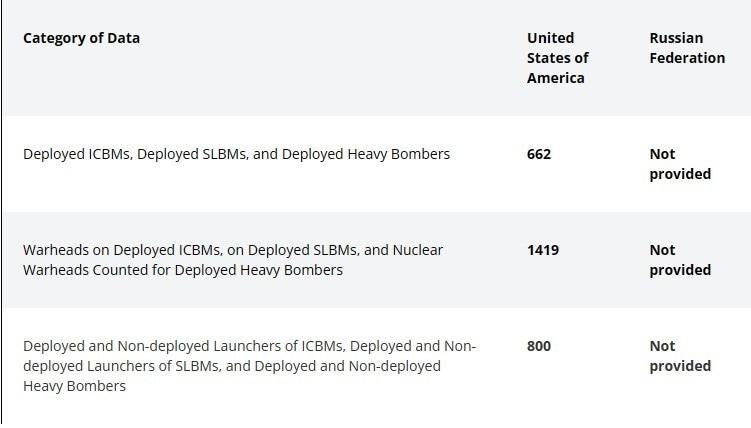The image size is (751, 428).
Task: Click "Not provided" in the 662 row
Action: coord(680,164)
